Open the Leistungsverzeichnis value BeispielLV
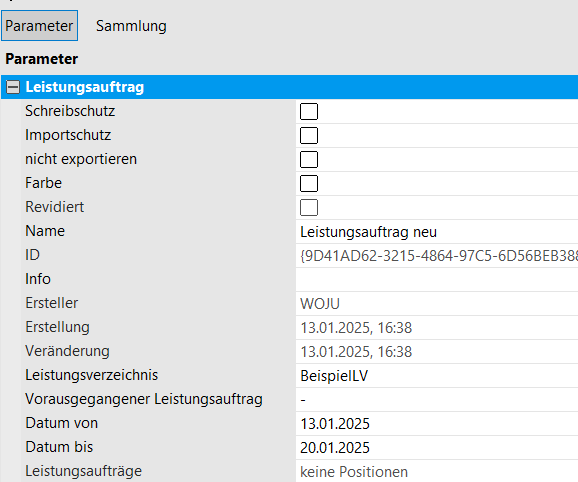Screen dimensions: 578x482 pyautogui.click(x=437, y=376)
